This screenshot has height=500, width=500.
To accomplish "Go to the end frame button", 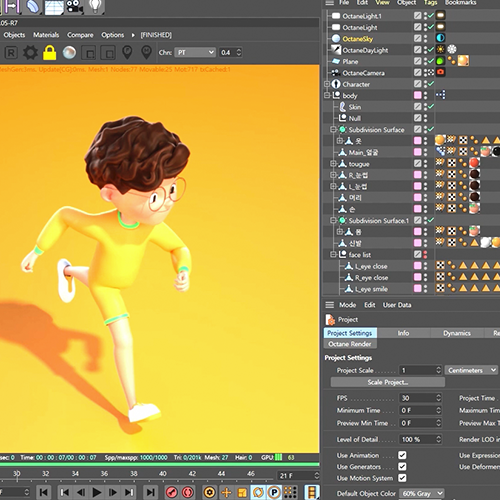I will click(150, 492).
